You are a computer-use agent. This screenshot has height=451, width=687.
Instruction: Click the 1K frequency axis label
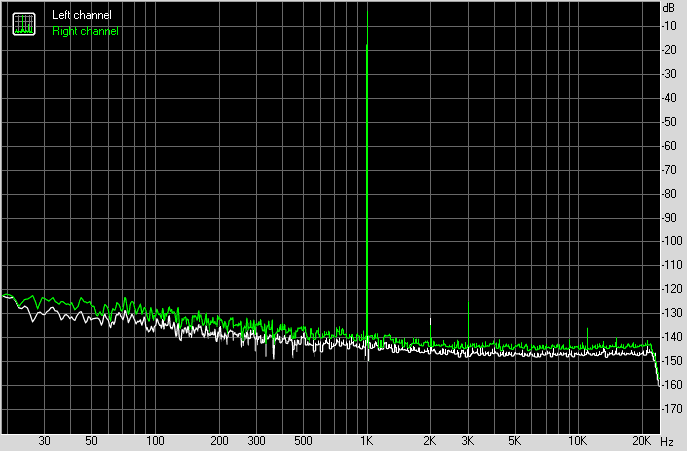click(367, 441)
